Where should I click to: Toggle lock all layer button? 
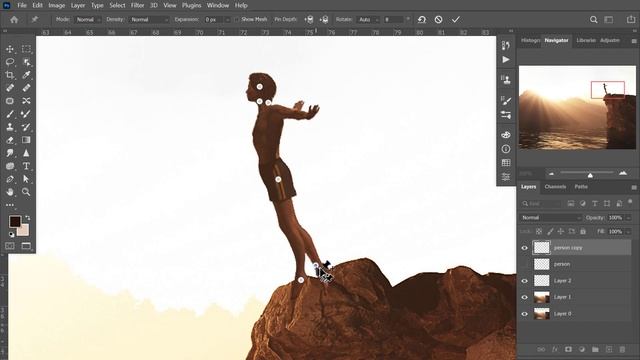pos(583,231)
